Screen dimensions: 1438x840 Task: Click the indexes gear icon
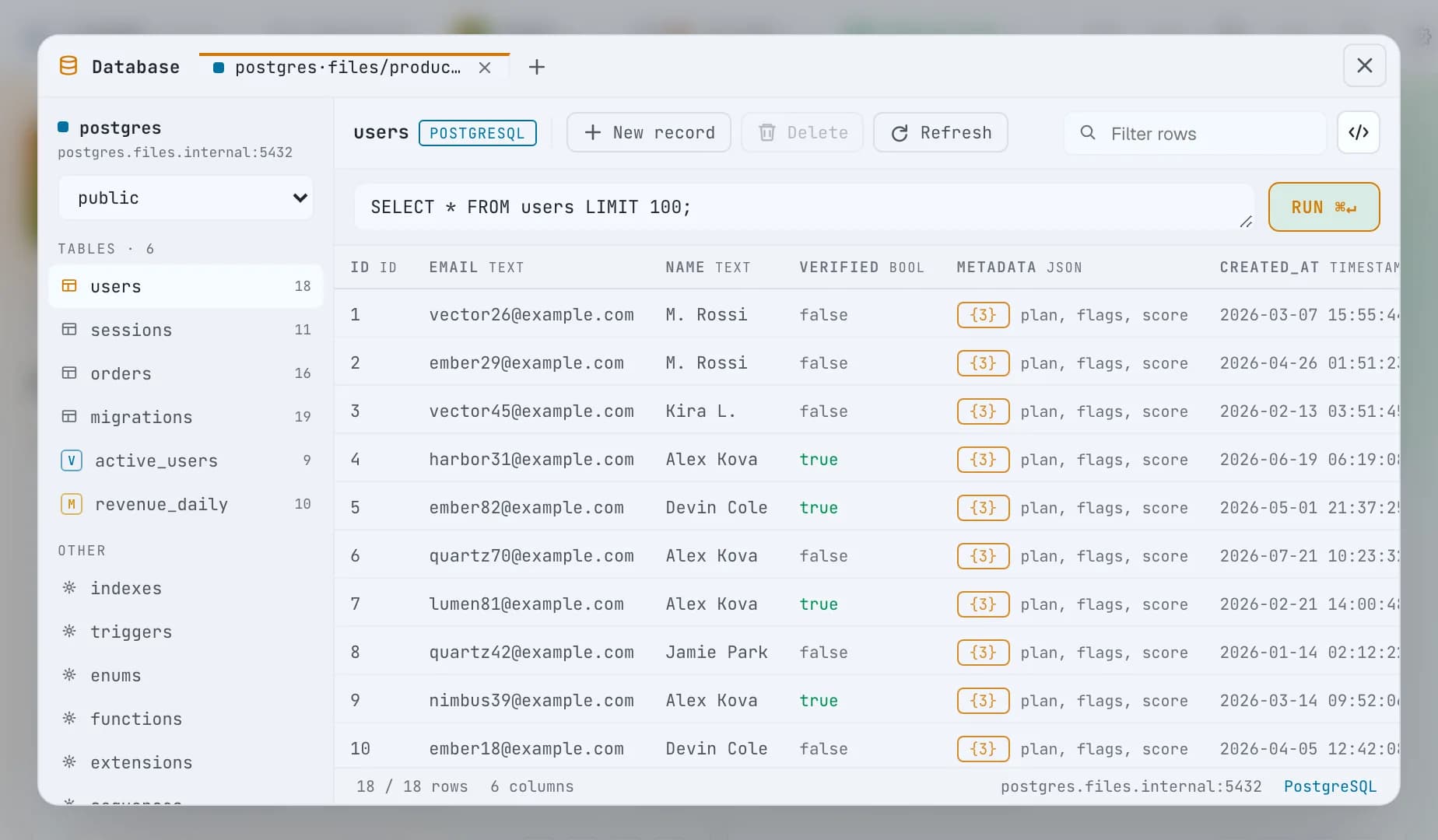(69, 587)
